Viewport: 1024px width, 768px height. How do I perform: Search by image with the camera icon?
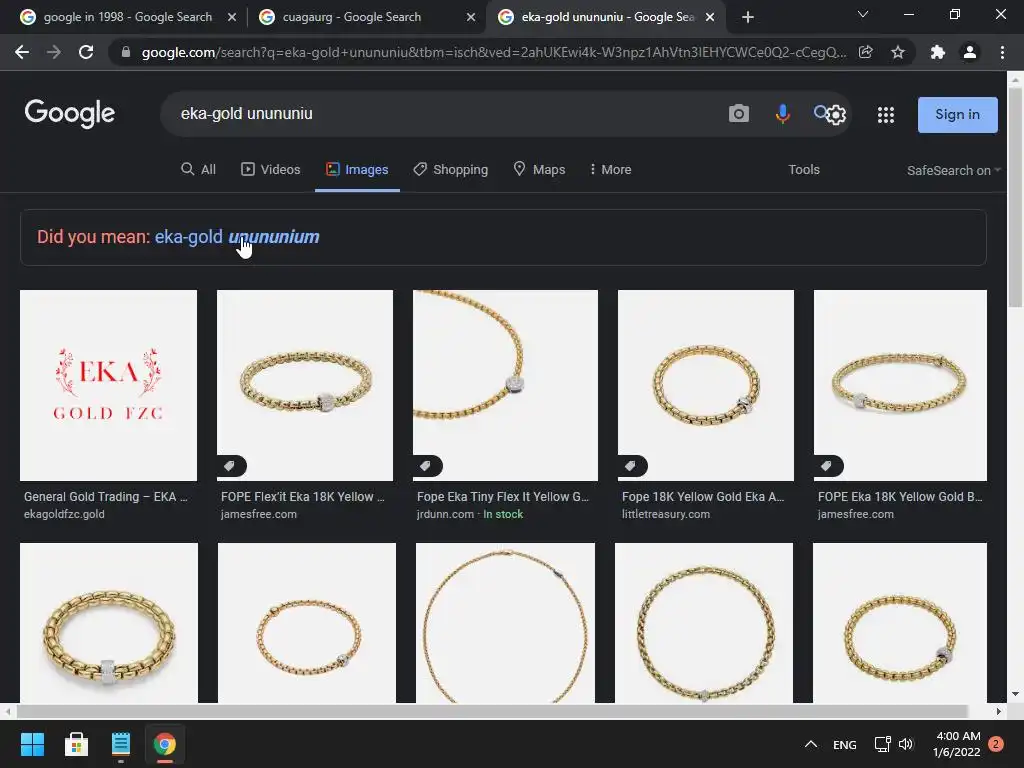pyautogui.click(x=739, y=114)
